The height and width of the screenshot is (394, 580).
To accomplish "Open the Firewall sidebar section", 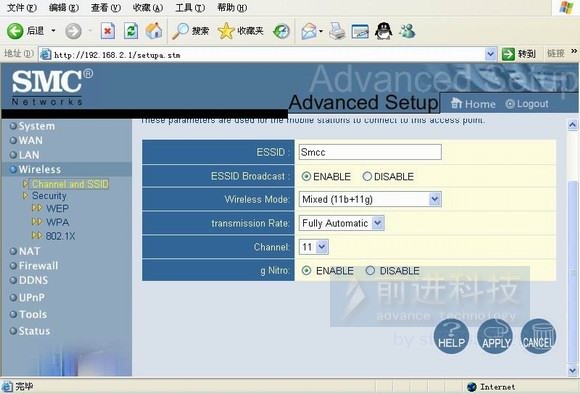I will [x=38, y=266].
